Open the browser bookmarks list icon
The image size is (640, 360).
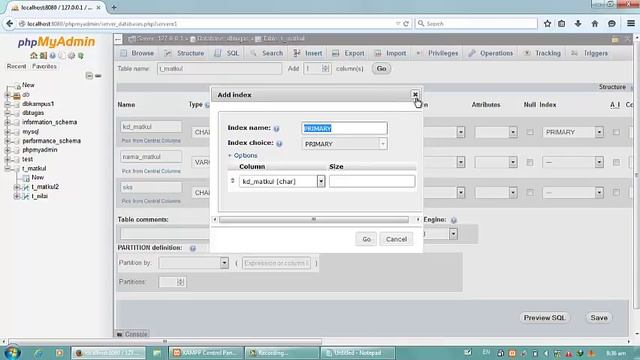coord(562,24)
